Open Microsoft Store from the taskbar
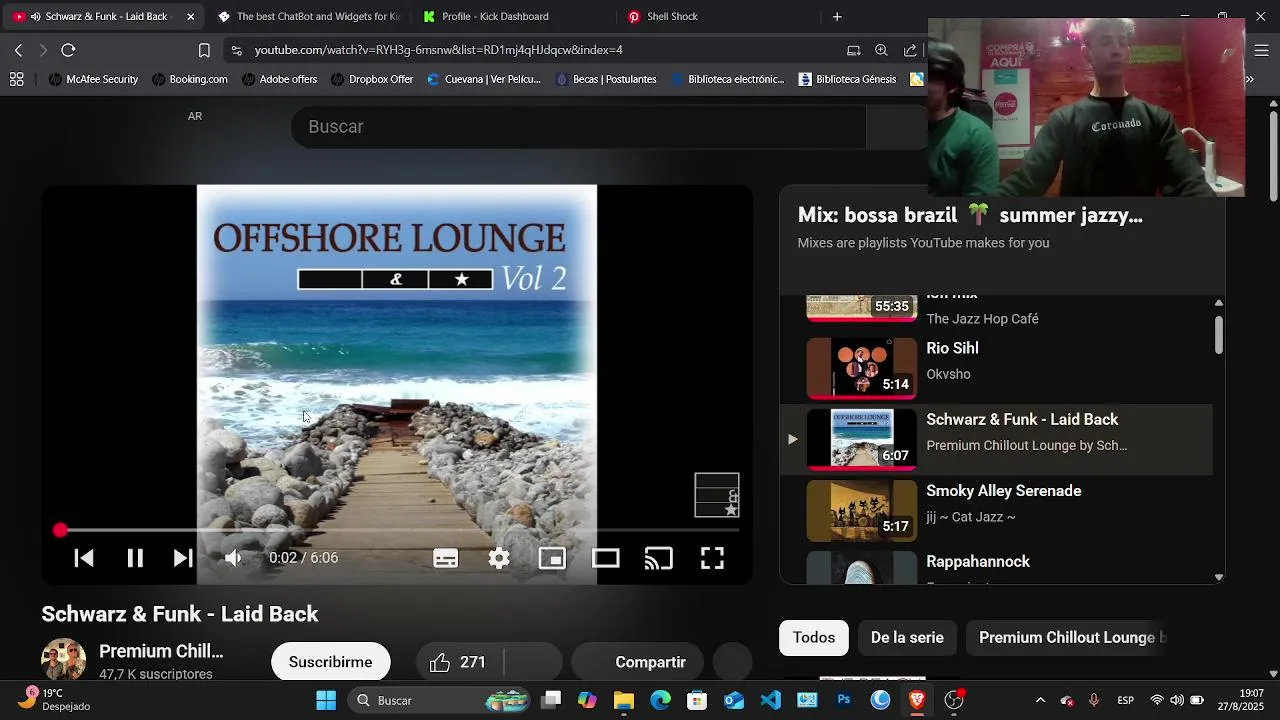 (x=697, y=700)
